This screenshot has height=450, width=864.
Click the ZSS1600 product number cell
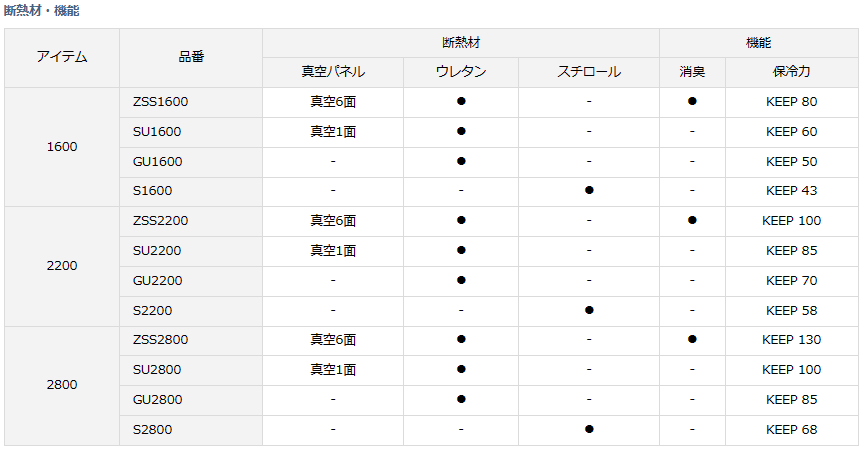[x=191, y=102]
